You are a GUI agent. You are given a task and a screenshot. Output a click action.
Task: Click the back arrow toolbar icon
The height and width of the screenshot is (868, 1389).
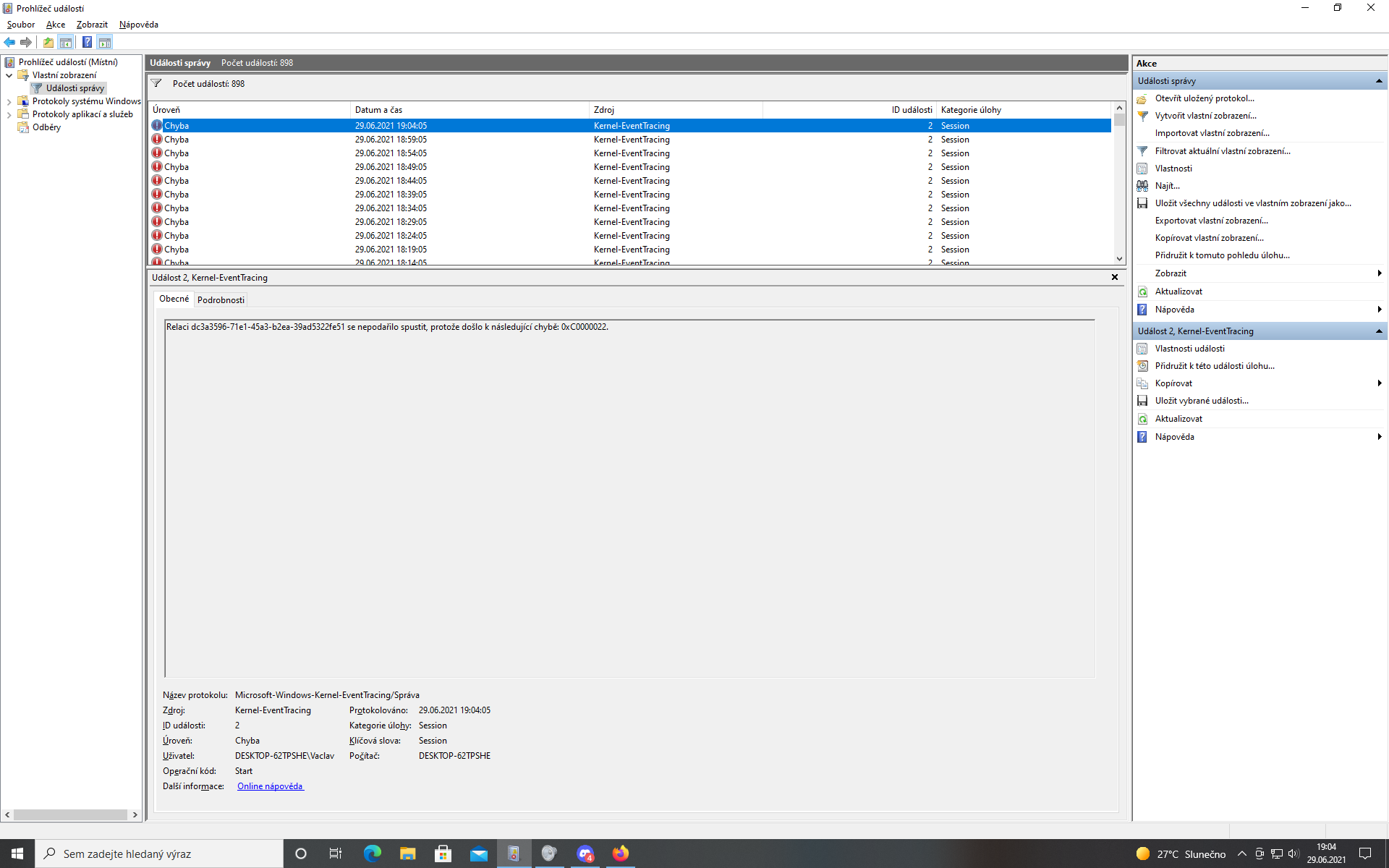tap(9, 42)
